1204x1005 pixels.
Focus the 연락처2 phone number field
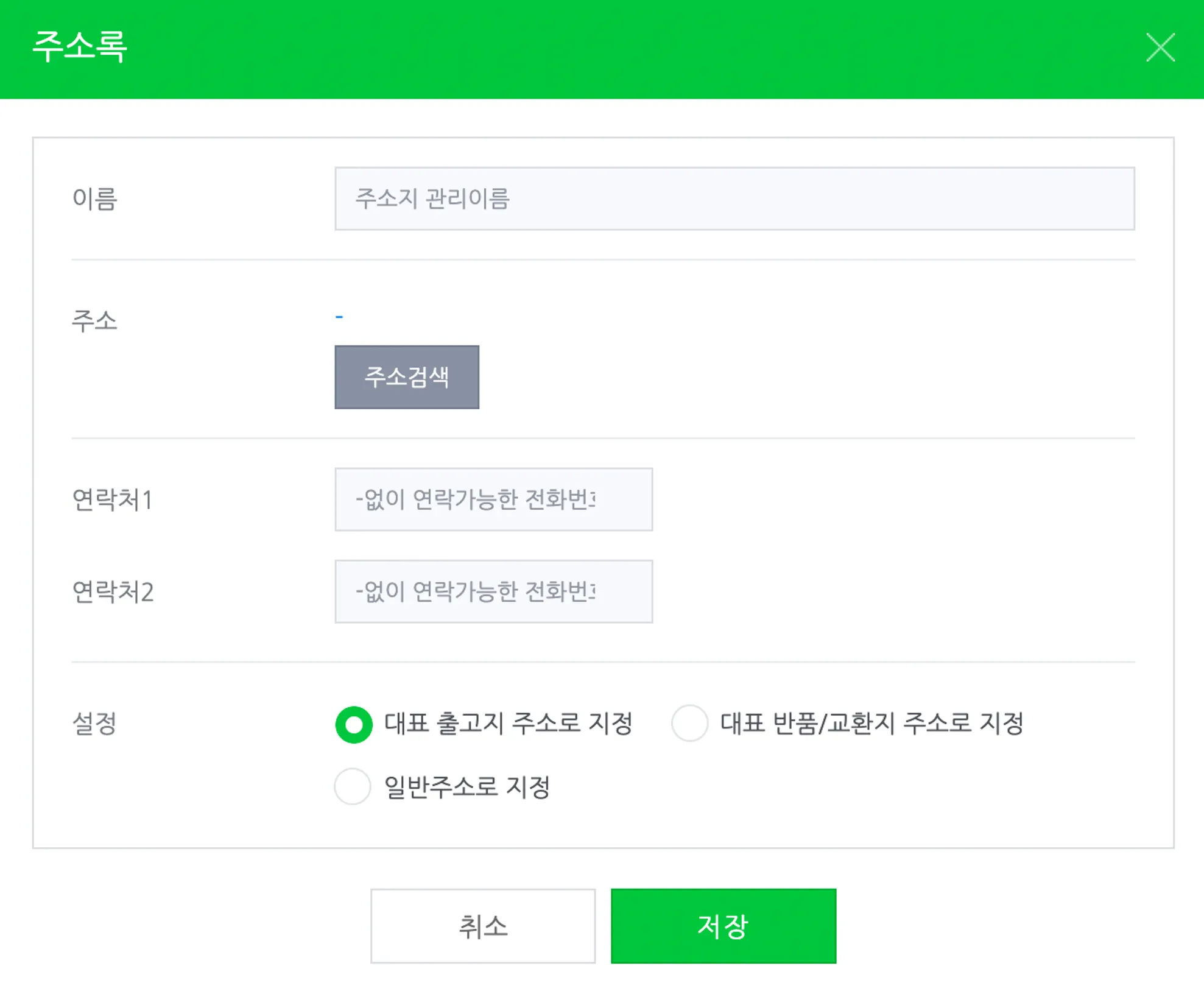click(x=493, y=591)
